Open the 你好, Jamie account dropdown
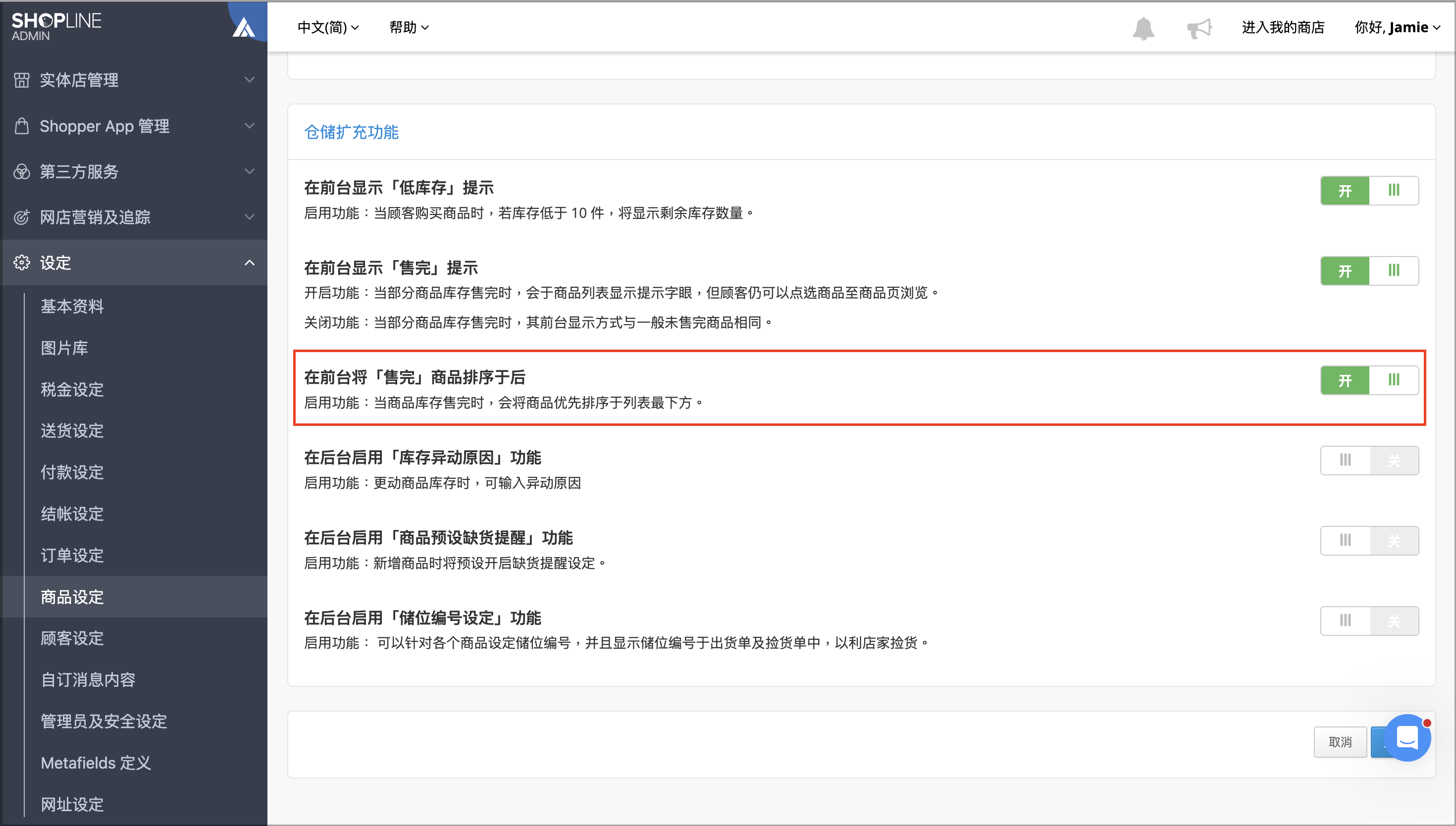This screenshot has height=826, width=1456. [x=1397, y=27]
